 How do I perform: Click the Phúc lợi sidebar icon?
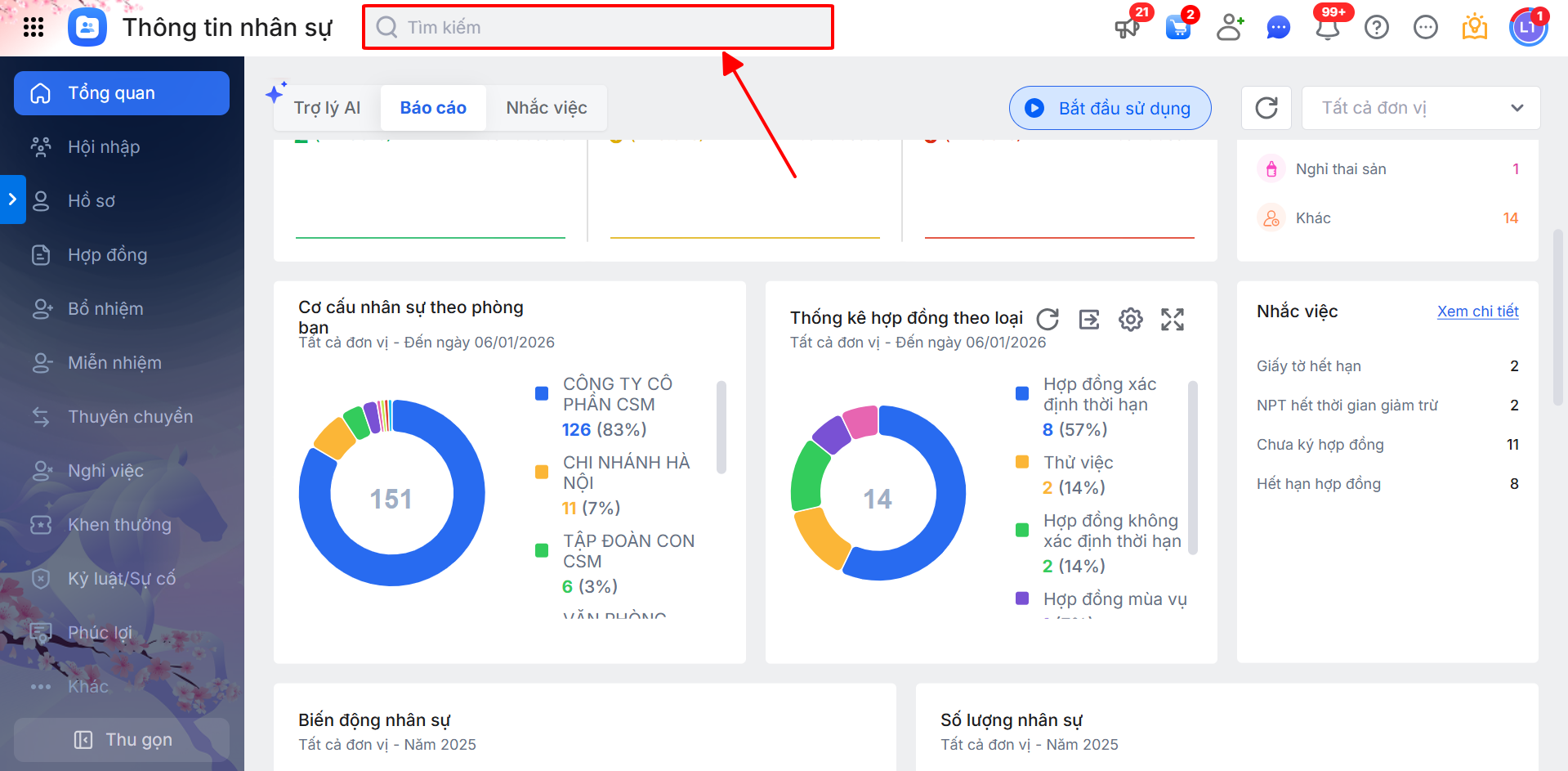(41, 633)
